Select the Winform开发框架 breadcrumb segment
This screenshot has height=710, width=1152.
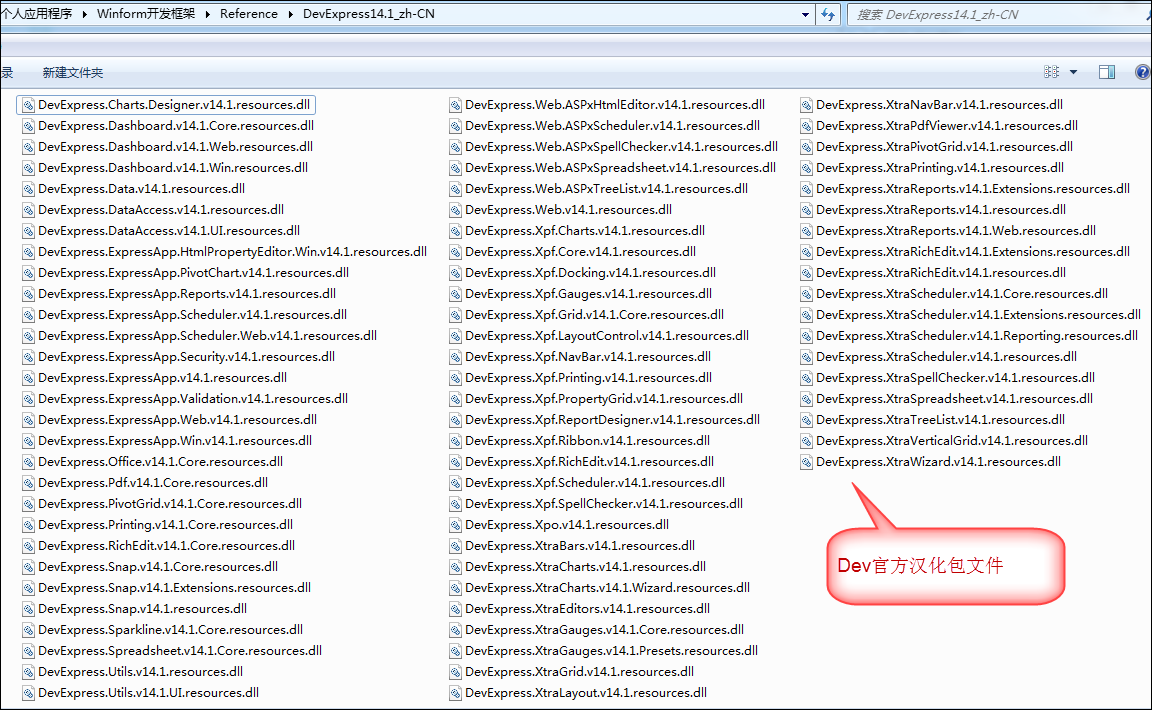[146, 14]
